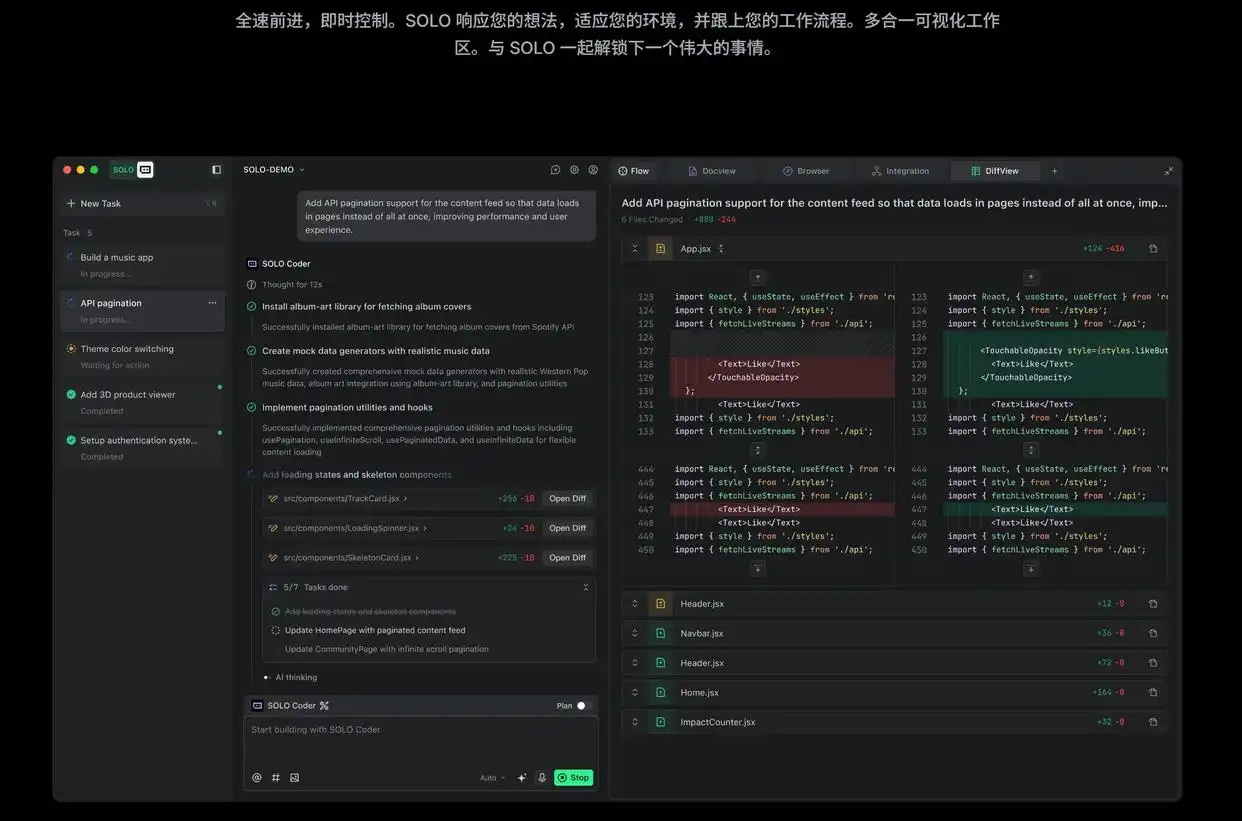Activate voice input with the microphone icon
This screenshot has height=821, width=1242.
541,777
